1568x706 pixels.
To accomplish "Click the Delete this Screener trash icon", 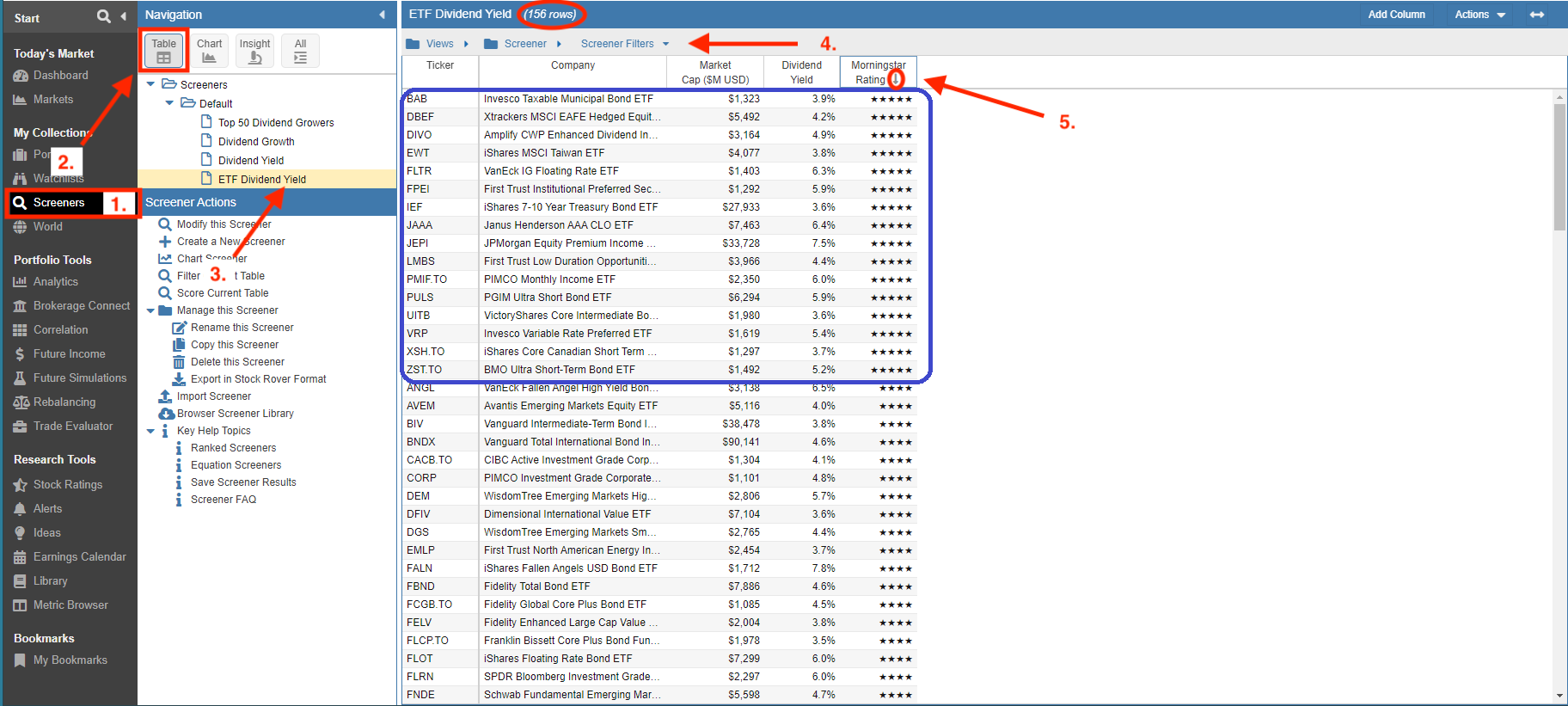I will pos(179,362).
